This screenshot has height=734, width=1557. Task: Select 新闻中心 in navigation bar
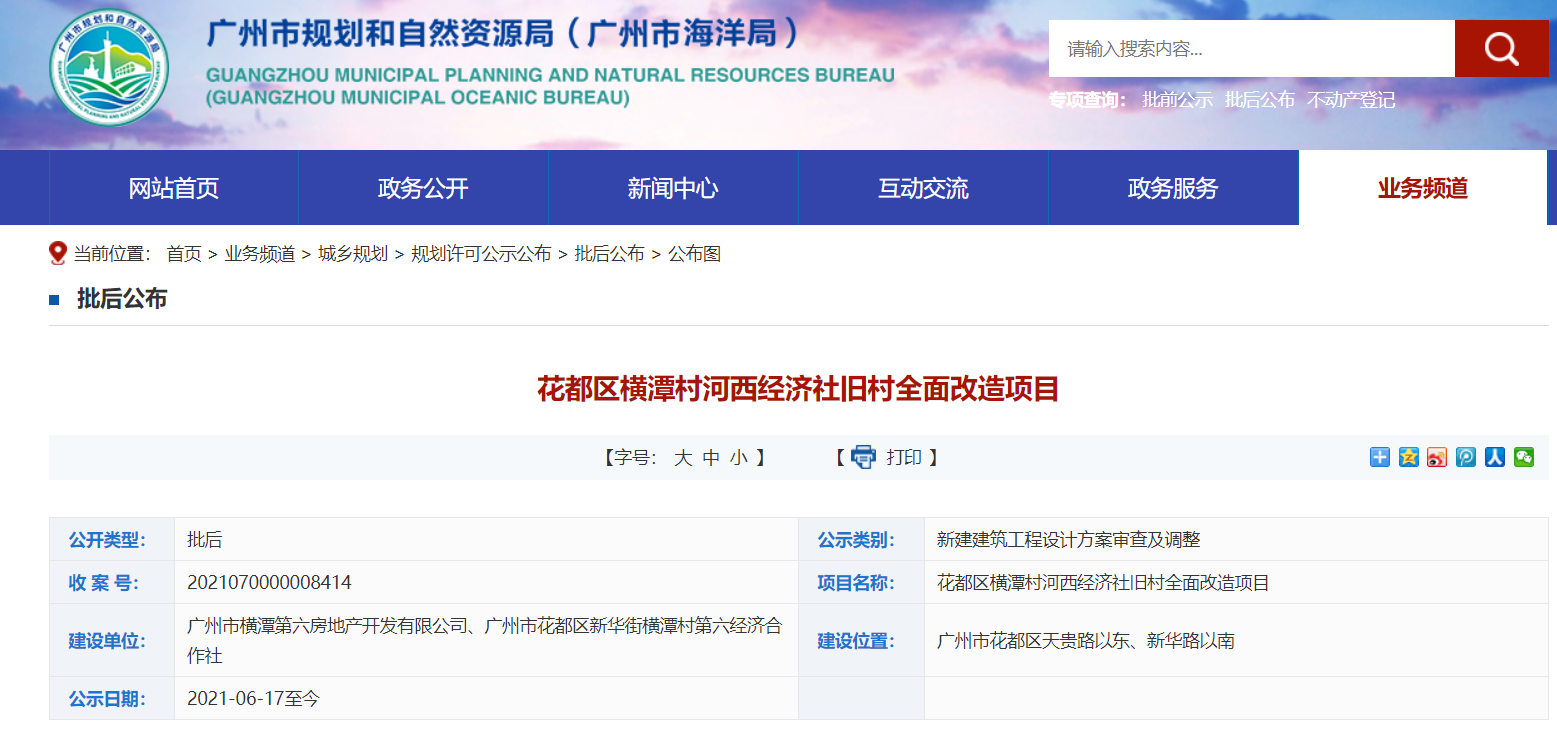[x=673, y=188]
